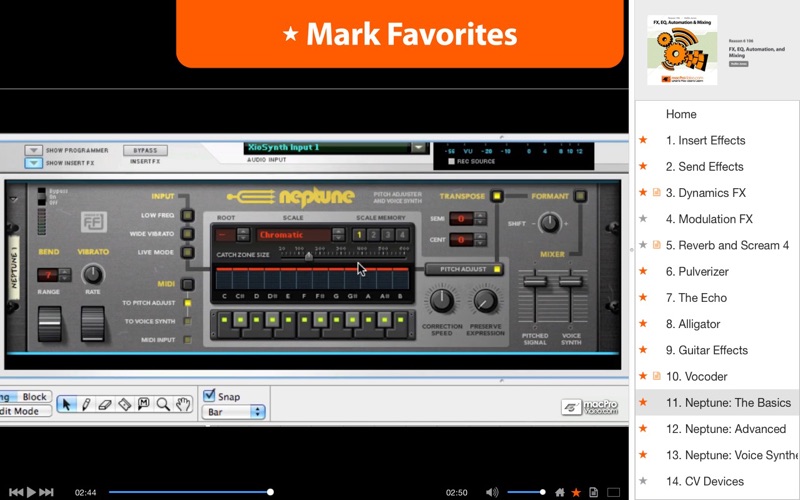This screenshot has width=800, height=500.
Task: Select the Magnify tool
Action: [163, 404]
